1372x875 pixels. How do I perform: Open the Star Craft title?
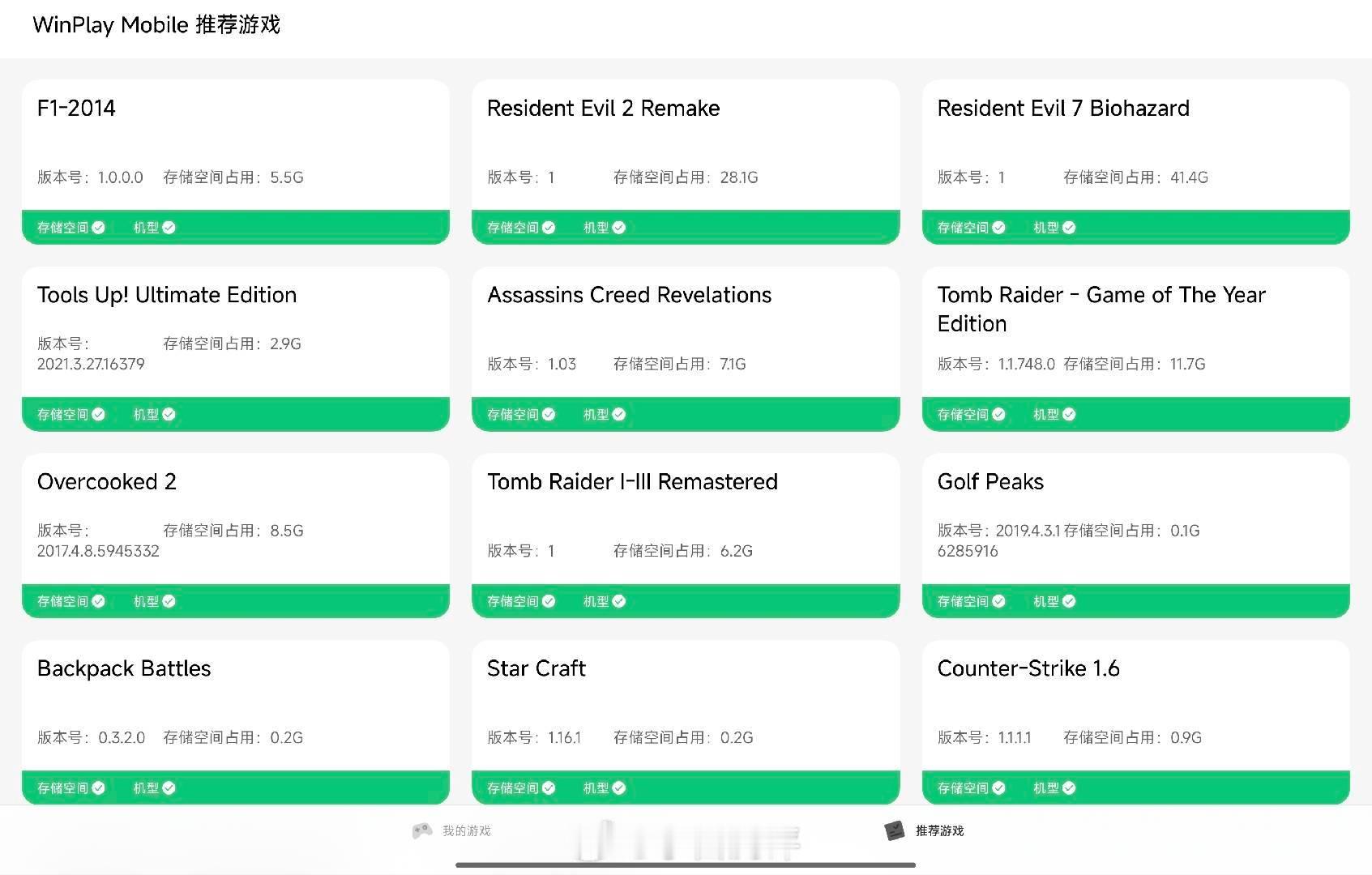536,668
